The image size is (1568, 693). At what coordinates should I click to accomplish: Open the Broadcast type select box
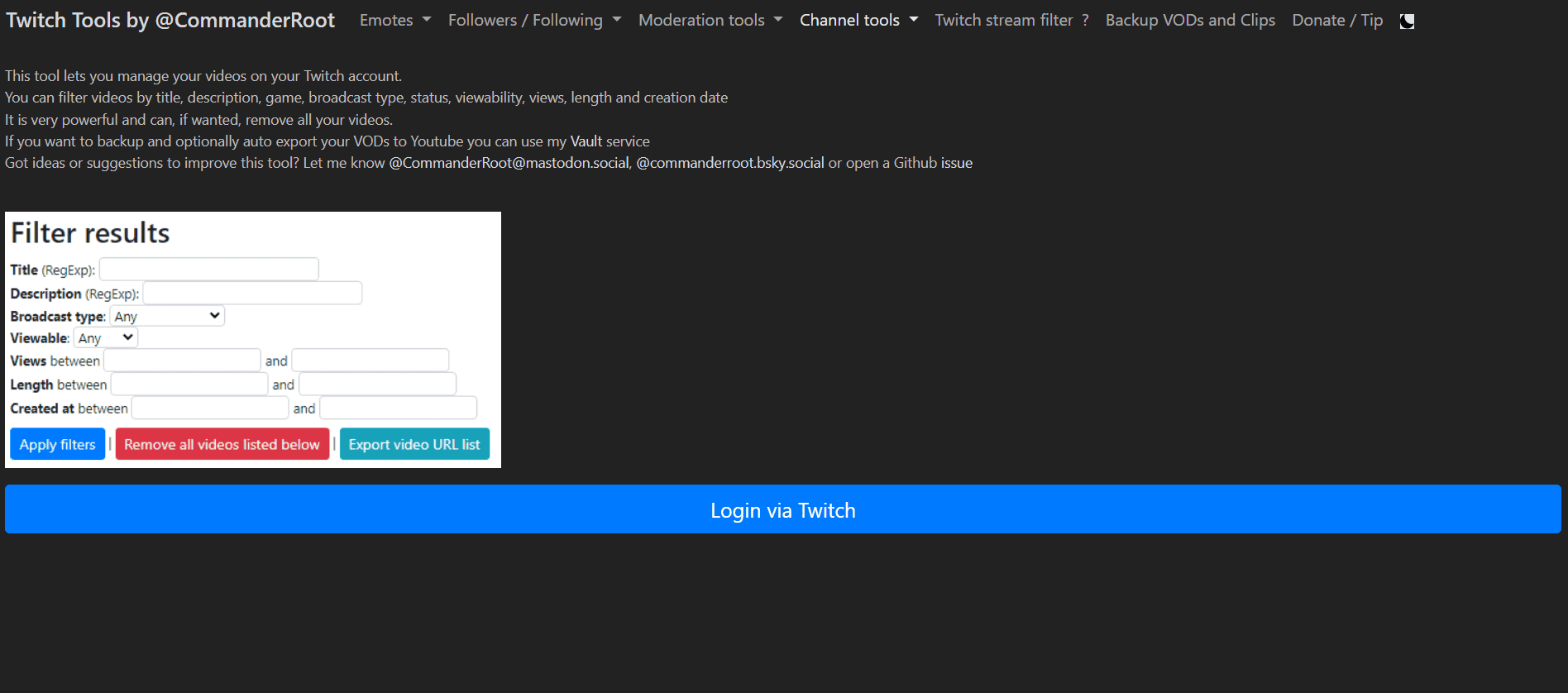167,316
